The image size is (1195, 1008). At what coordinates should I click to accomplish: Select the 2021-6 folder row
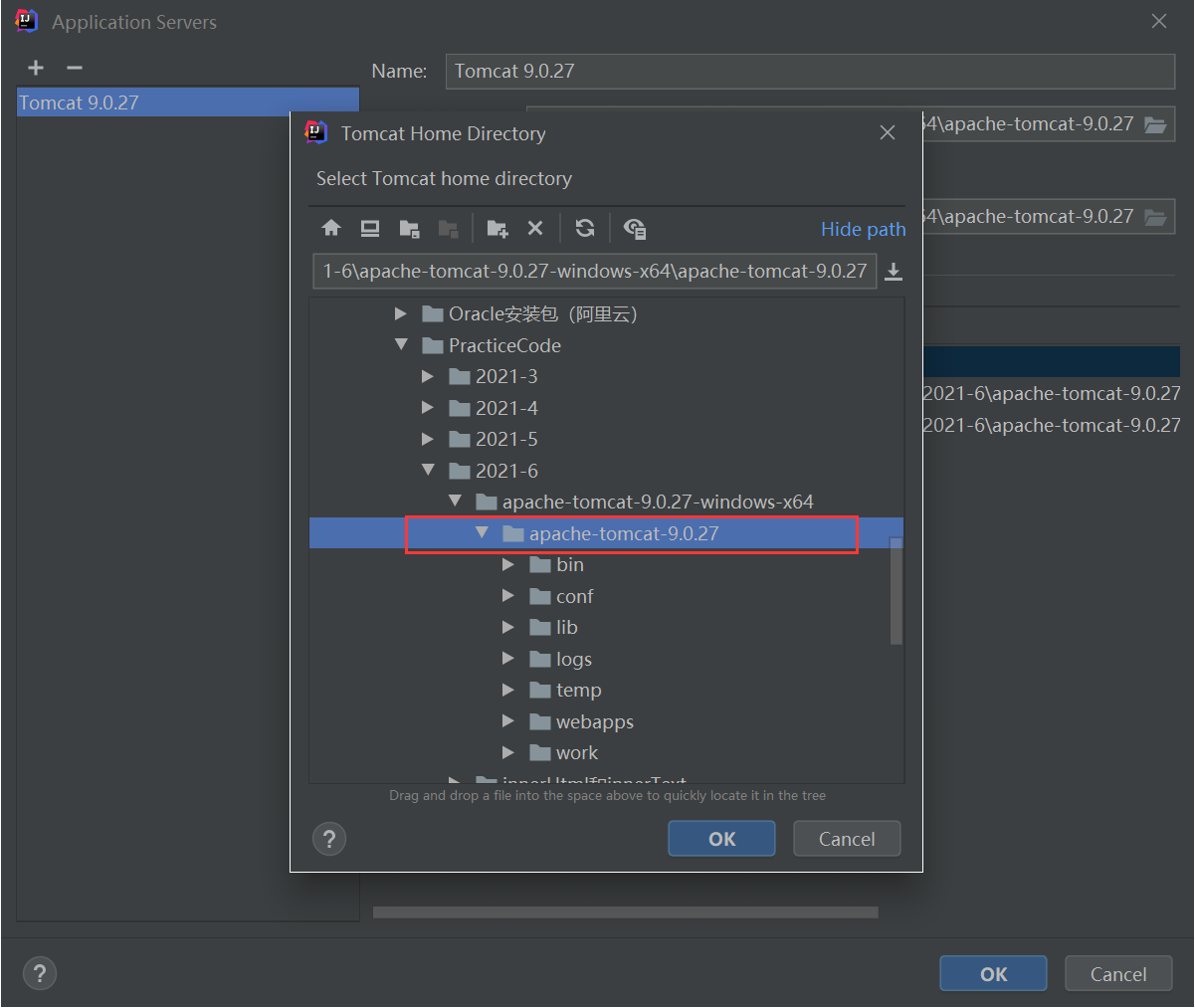[607, 471]
